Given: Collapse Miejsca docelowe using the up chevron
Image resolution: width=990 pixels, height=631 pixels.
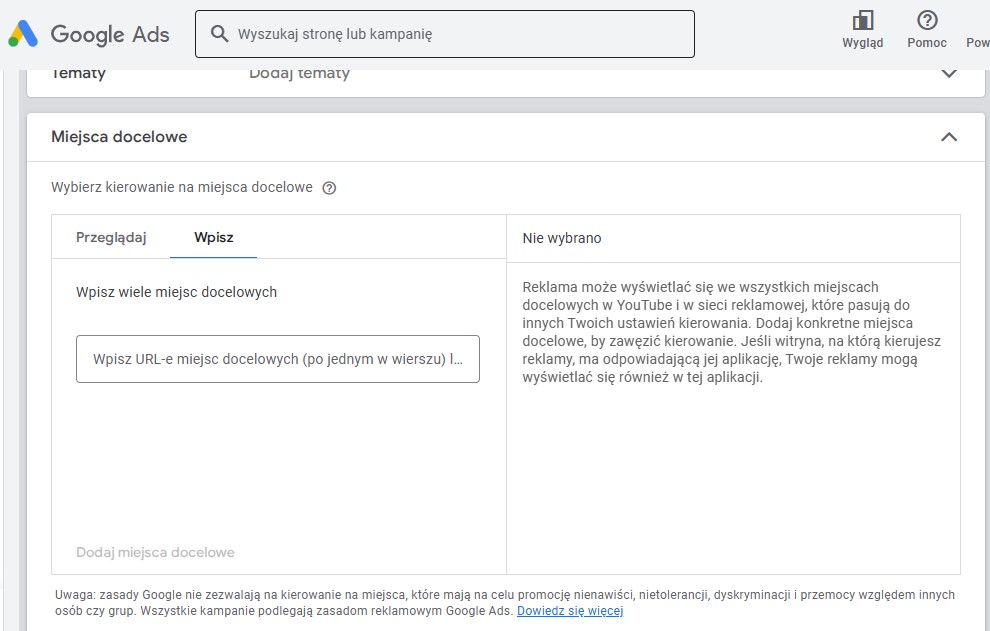Looking at the screenshot, I should pos(948,137).
